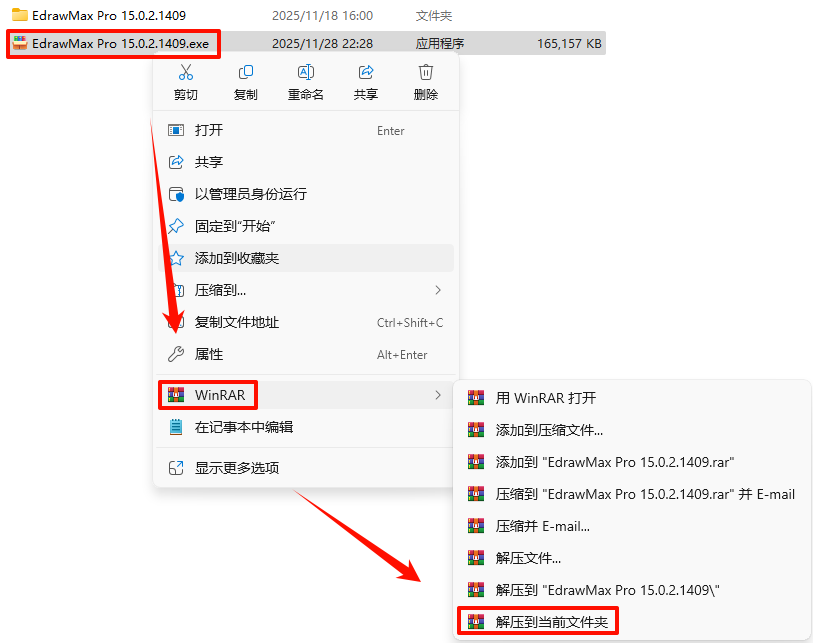This screenshot has height=643, width=813.
Task: Select the EdrawMax Pro 15.0.2.1409 folder
Action: click(x=109, y=16)
